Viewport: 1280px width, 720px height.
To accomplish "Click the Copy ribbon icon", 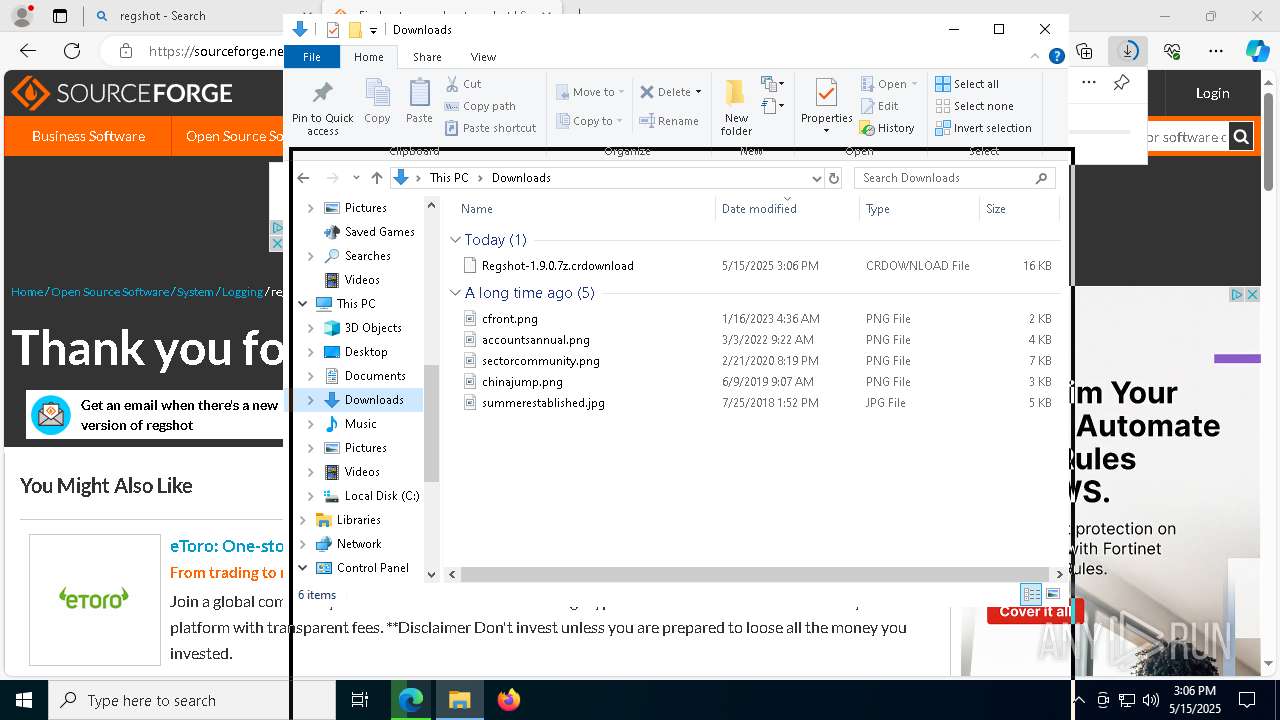I will coord(377,101).
